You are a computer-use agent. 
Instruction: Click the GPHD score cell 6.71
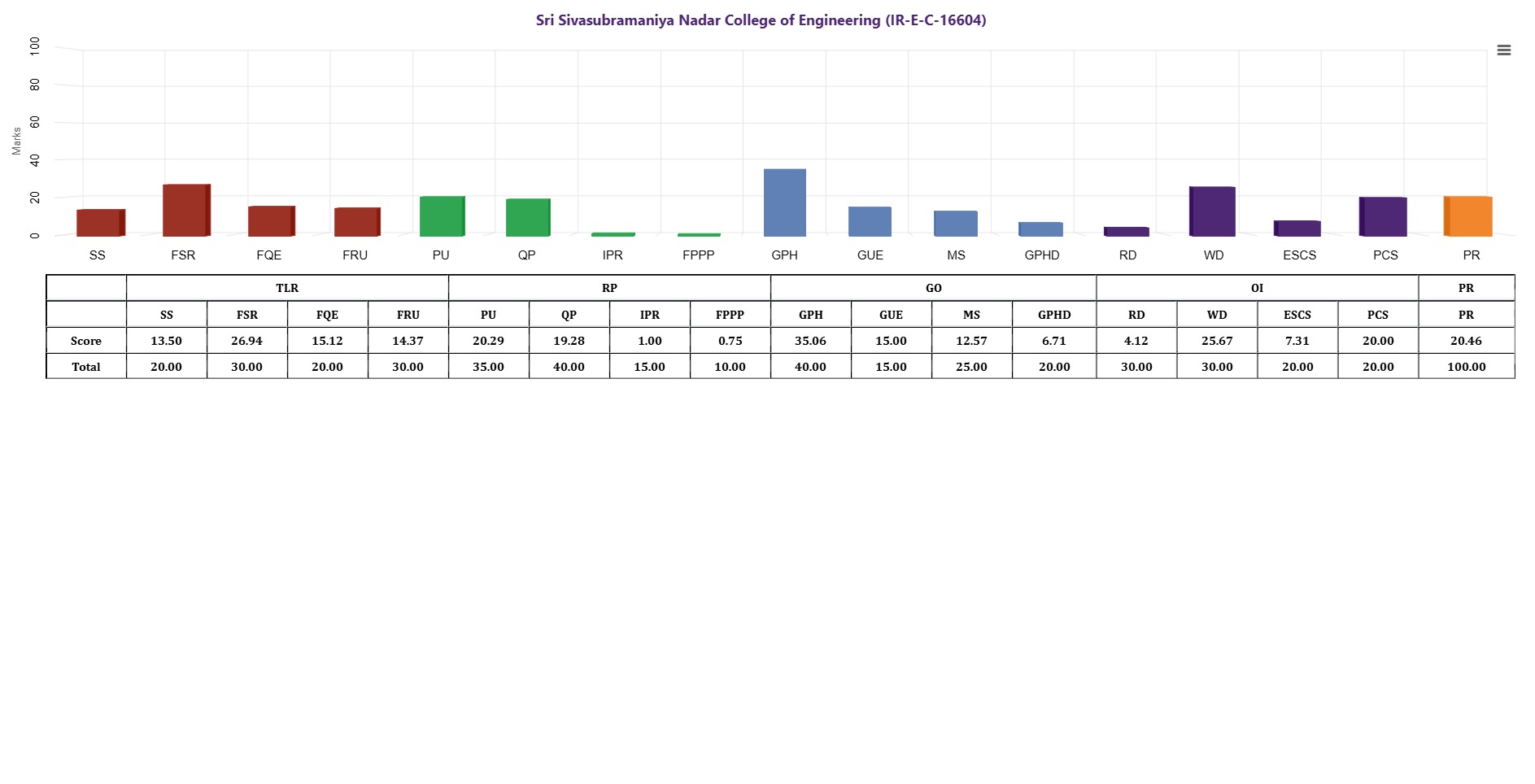tap(1054, 341)
